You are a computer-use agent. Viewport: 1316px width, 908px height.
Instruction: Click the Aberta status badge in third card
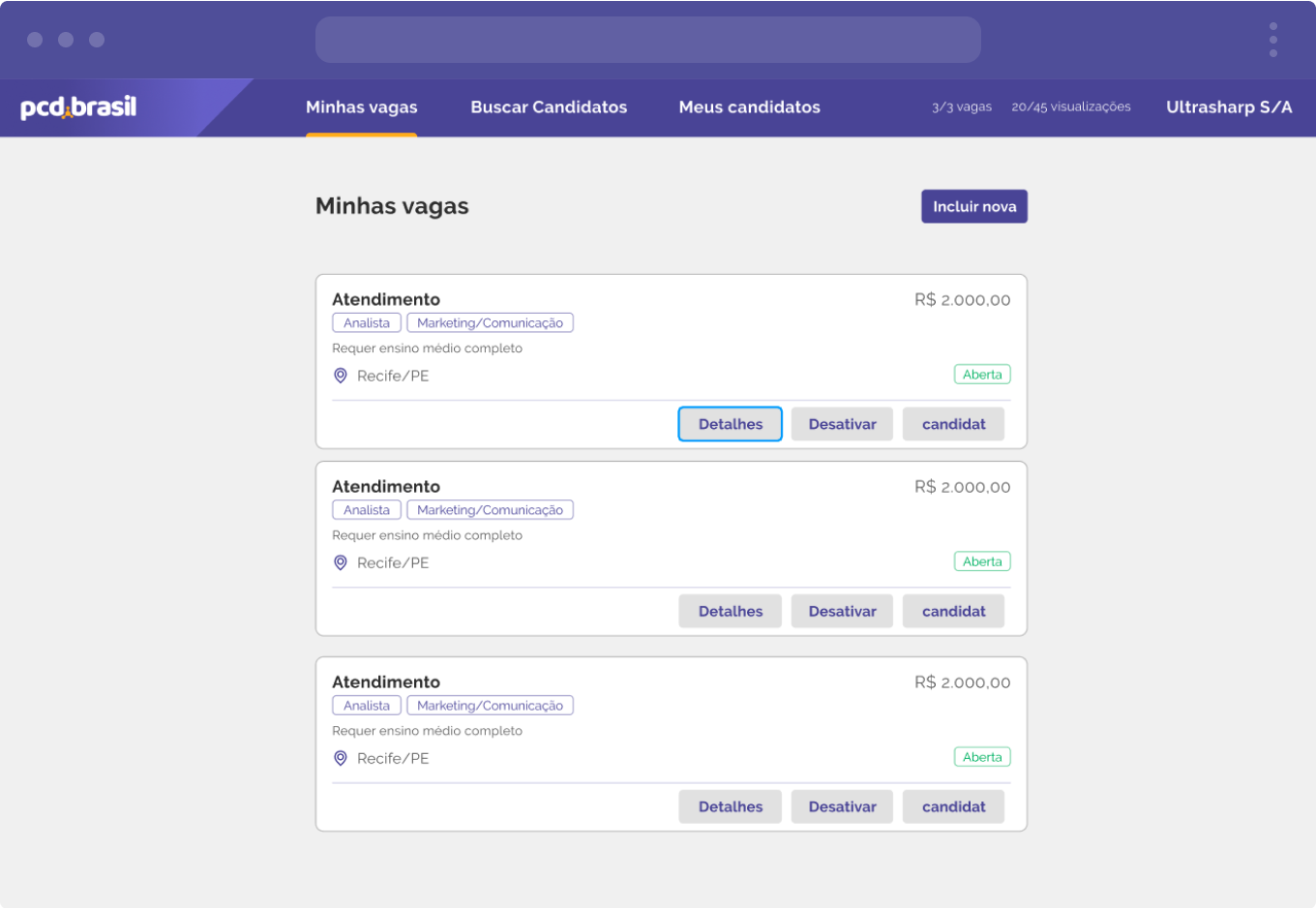981,757
